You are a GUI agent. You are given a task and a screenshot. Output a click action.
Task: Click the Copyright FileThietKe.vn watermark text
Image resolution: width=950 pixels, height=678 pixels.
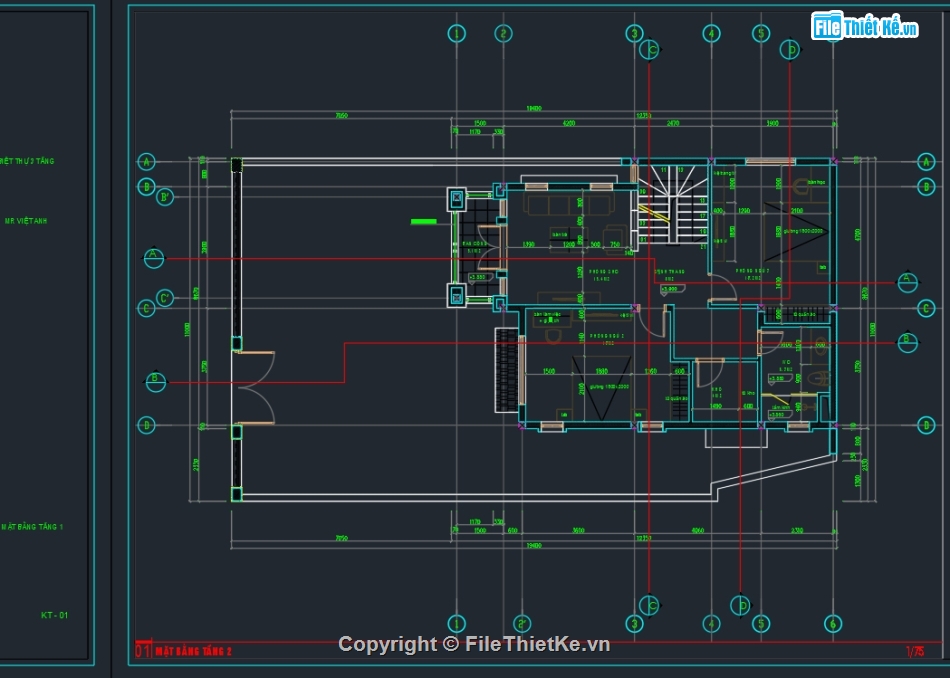click(474, 645)
